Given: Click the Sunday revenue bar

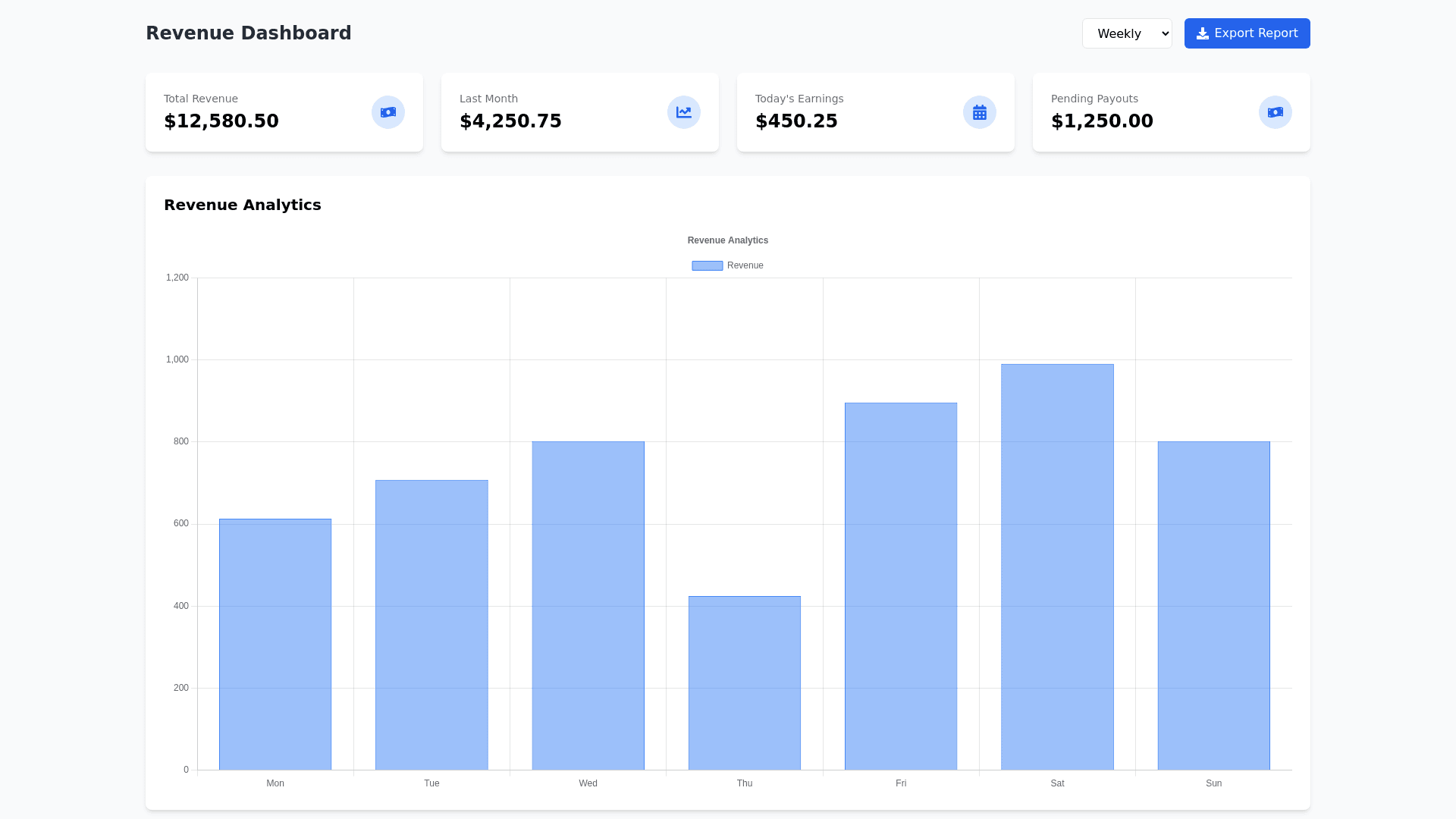Looking at the screenshot, I should [x=1213, y=607].
